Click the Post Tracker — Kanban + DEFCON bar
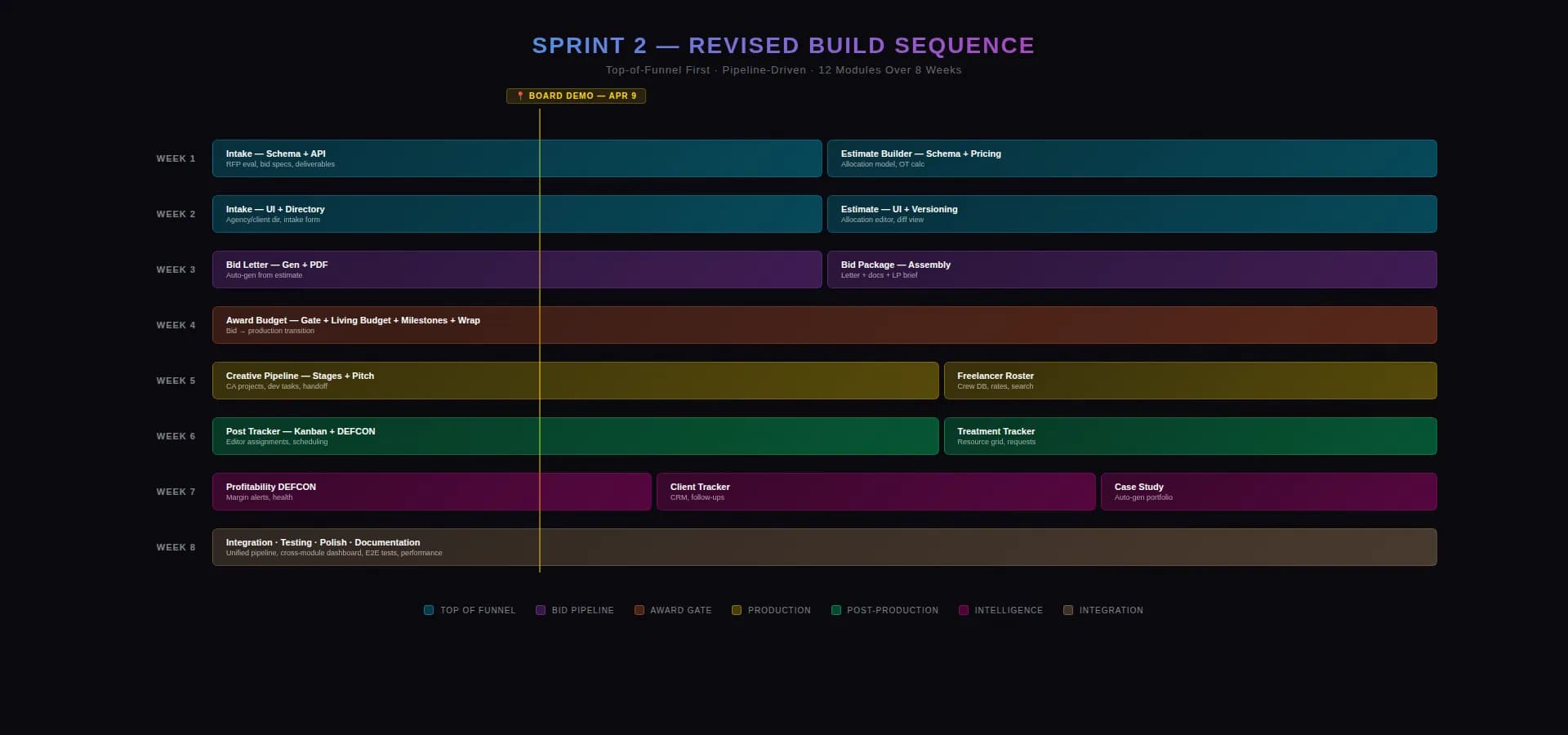The height and width of the screenshot is (735, 1568). (574, 436)
